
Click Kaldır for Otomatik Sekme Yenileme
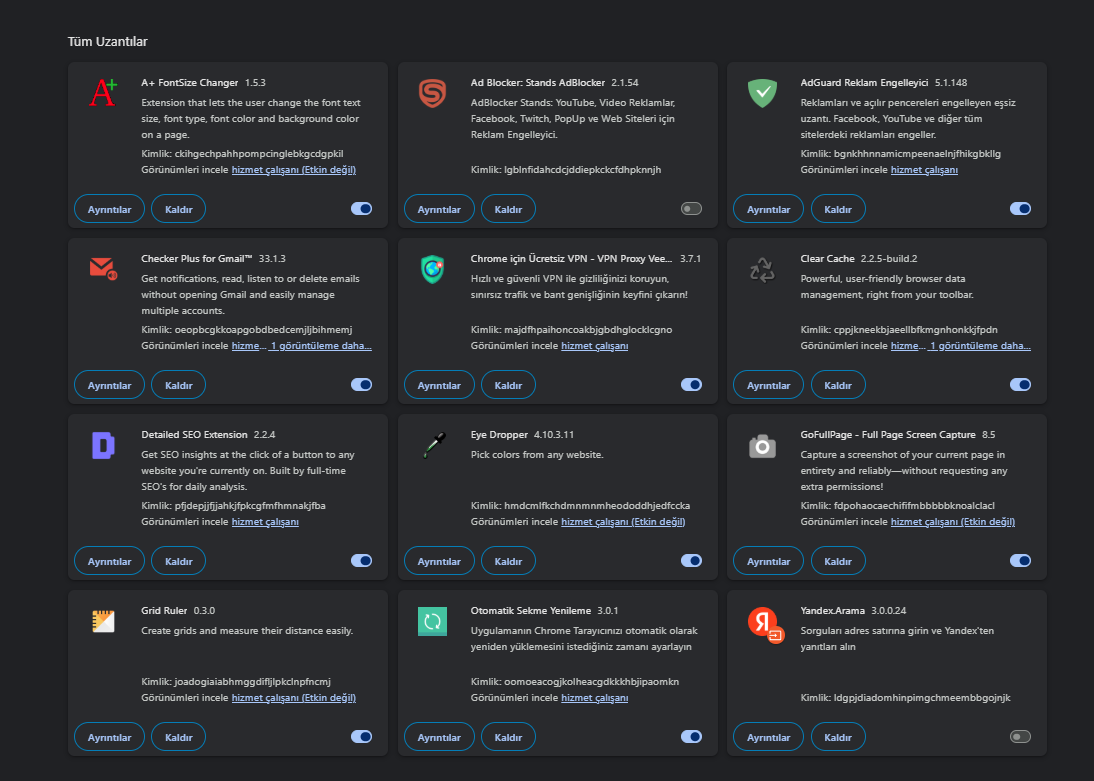point(508,736)
